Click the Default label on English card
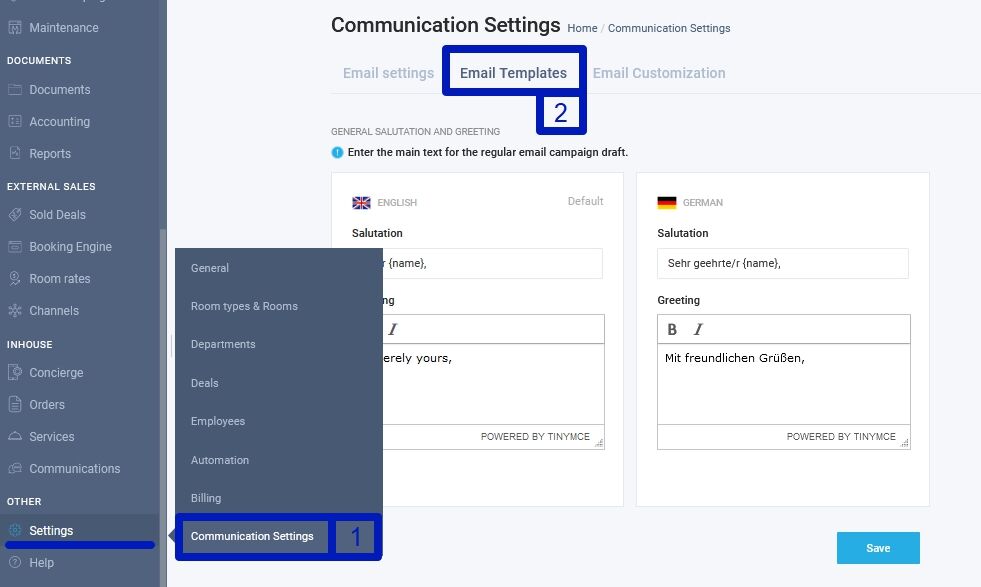Image resolution: width=981 pixels, height=587 pixels. coord(586,201)
